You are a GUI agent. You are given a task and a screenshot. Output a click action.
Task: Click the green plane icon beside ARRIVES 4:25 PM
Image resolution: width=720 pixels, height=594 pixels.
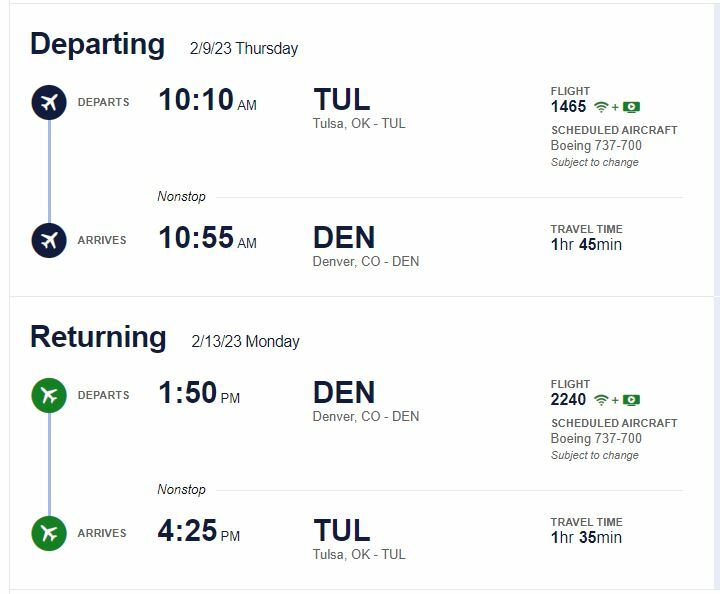(x=49, y=533)
